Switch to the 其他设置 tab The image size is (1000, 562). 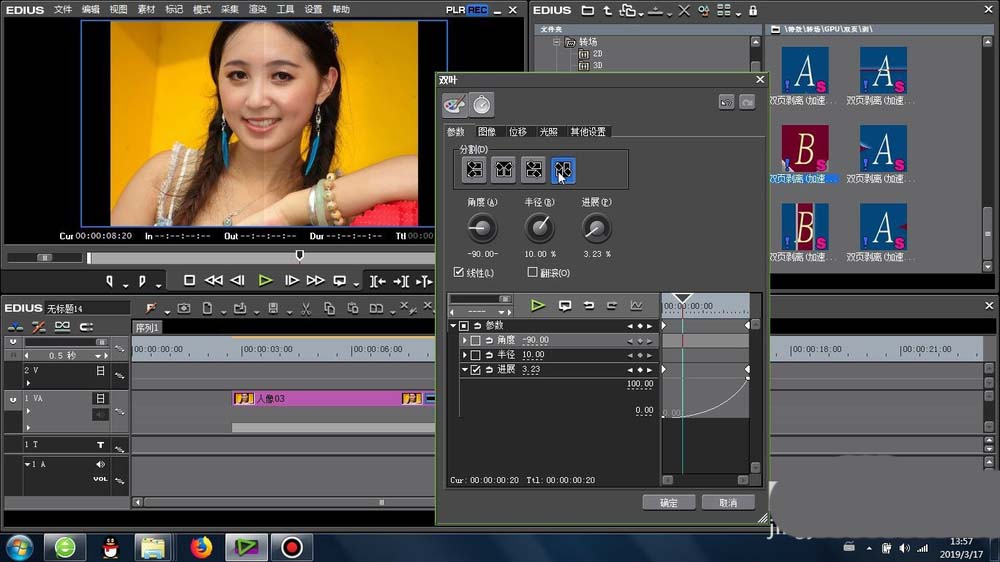coord(588,131)
